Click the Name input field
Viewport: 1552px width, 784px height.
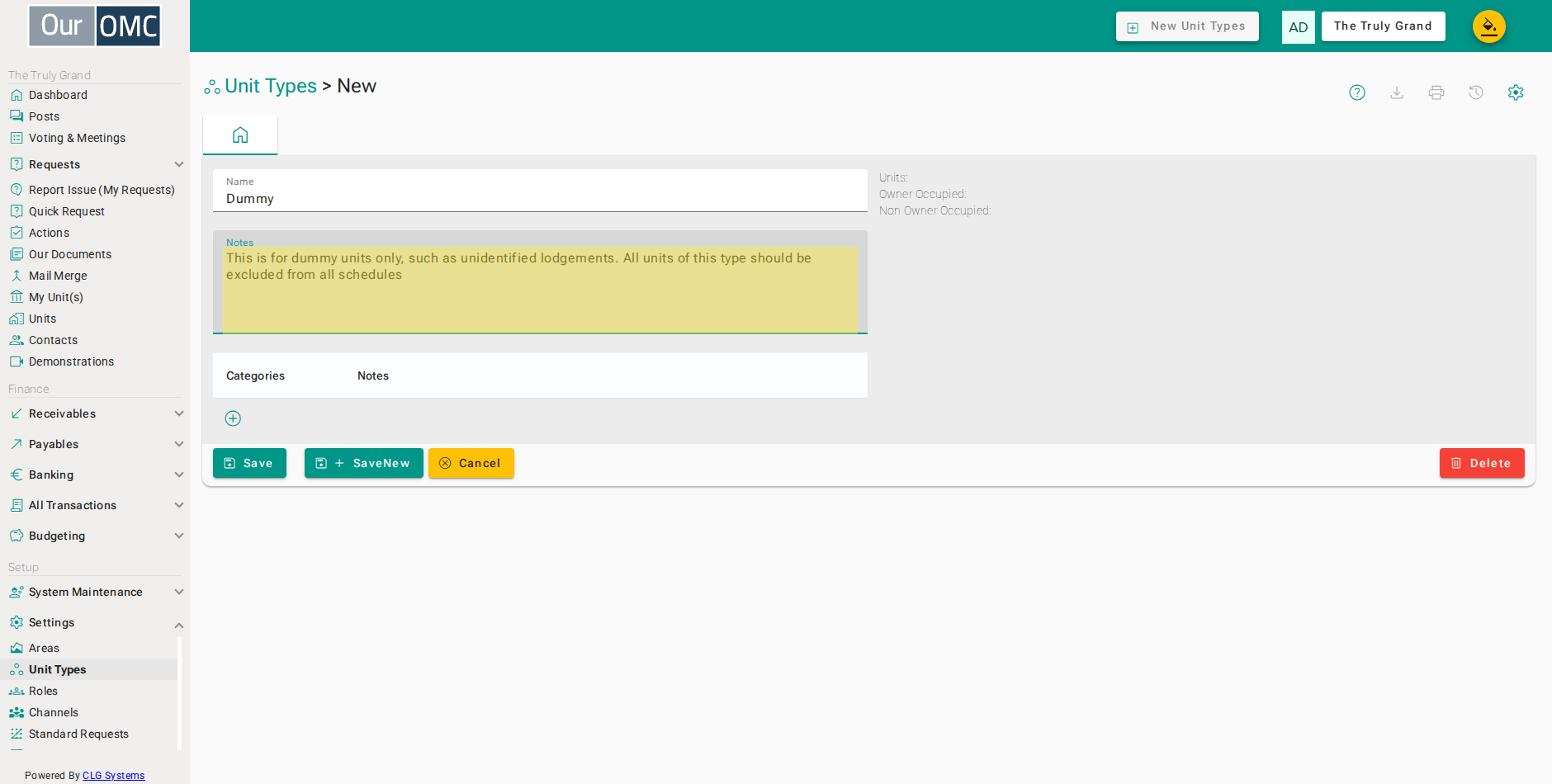coord(540,191)
